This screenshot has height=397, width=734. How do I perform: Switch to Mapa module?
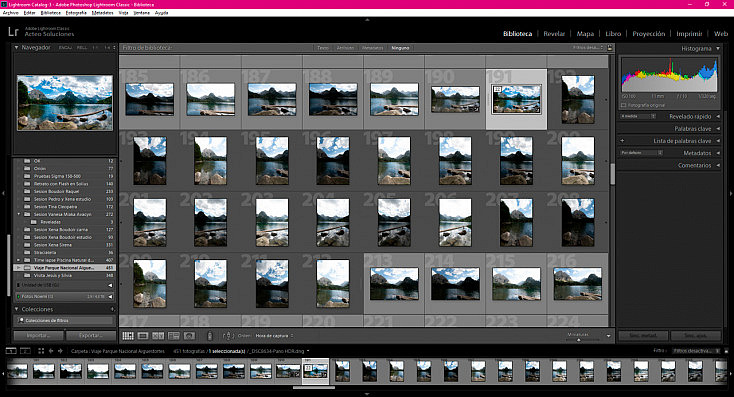click(585, 34)
